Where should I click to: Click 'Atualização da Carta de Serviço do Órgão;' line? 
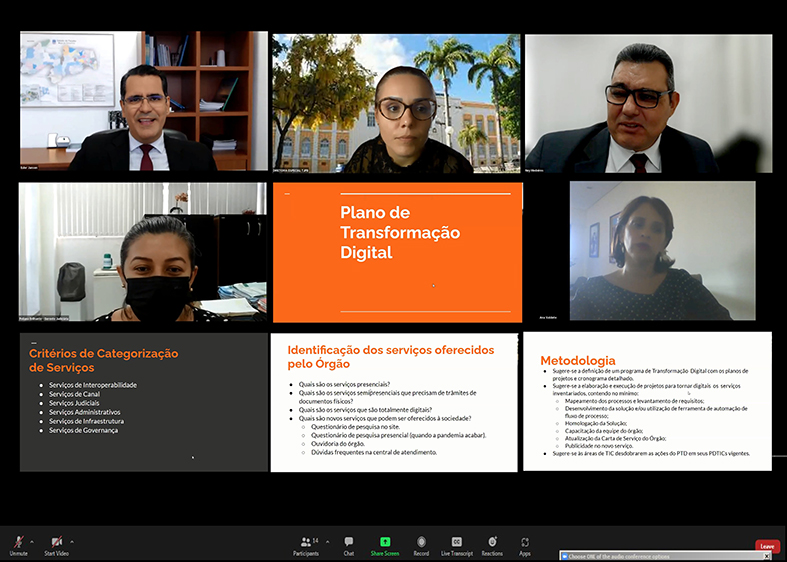615,438
